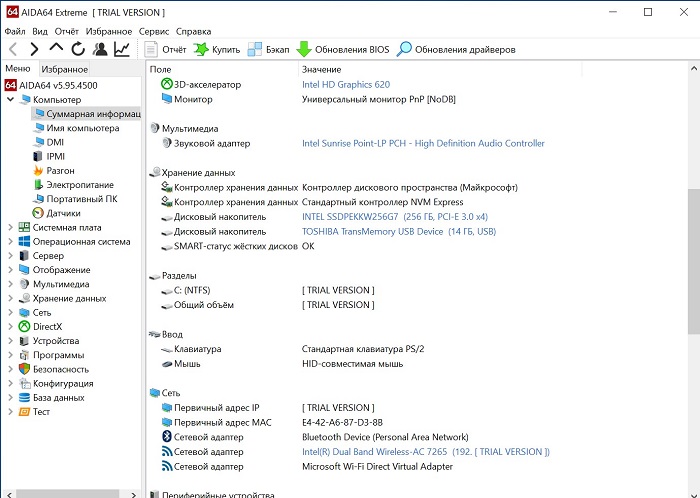Expand the Отображение tree node

click(10, 270)
